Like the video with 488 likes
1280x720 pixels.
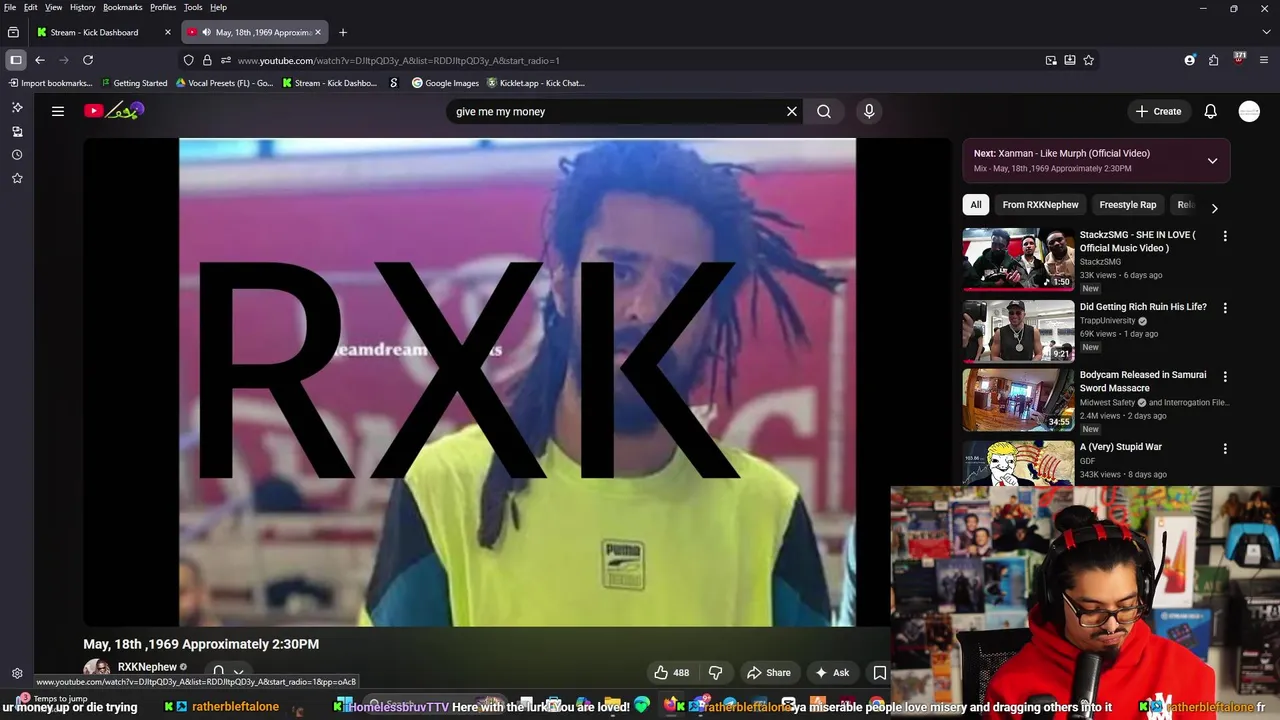pyautogui.click(x=671, y=673)
